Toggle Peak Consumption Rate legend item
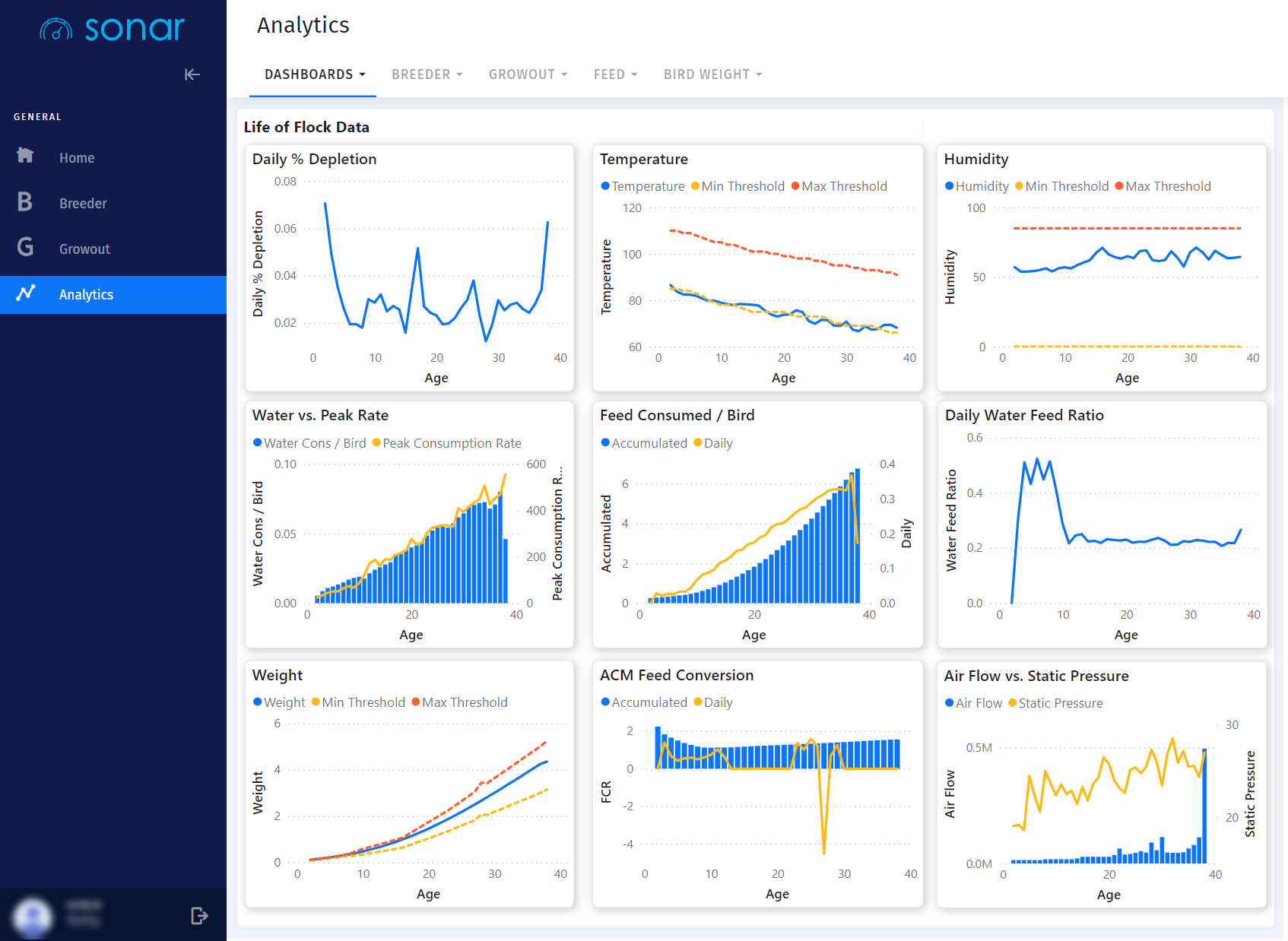The width and height of the screenshot is (1288, 941). [447, 443]
